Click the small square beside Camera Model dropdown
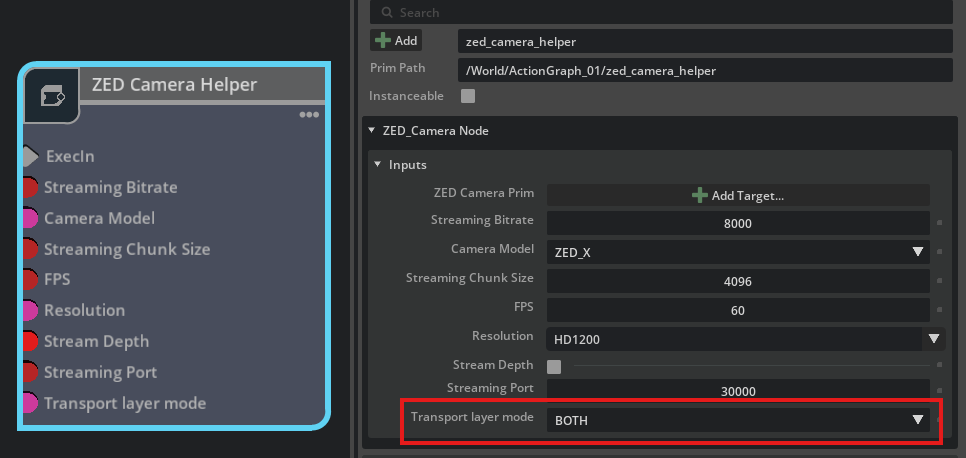The height and width of the screenshot is (458, 966). [940, 251]
